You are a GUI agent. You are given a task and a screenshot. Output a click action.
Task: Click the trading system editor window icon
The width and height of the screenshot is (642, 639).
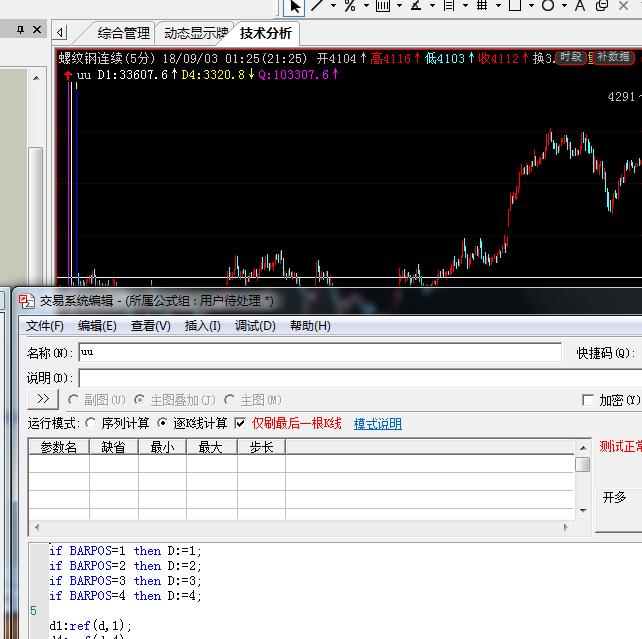(27, 302)
